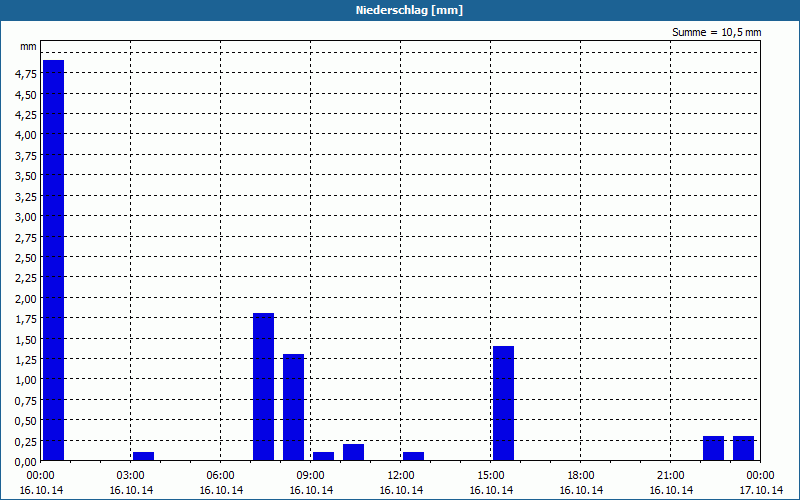Viewport: 800px width, 500px height.
Task: Select the "17.10.14" date label
Action: (761, 490)
